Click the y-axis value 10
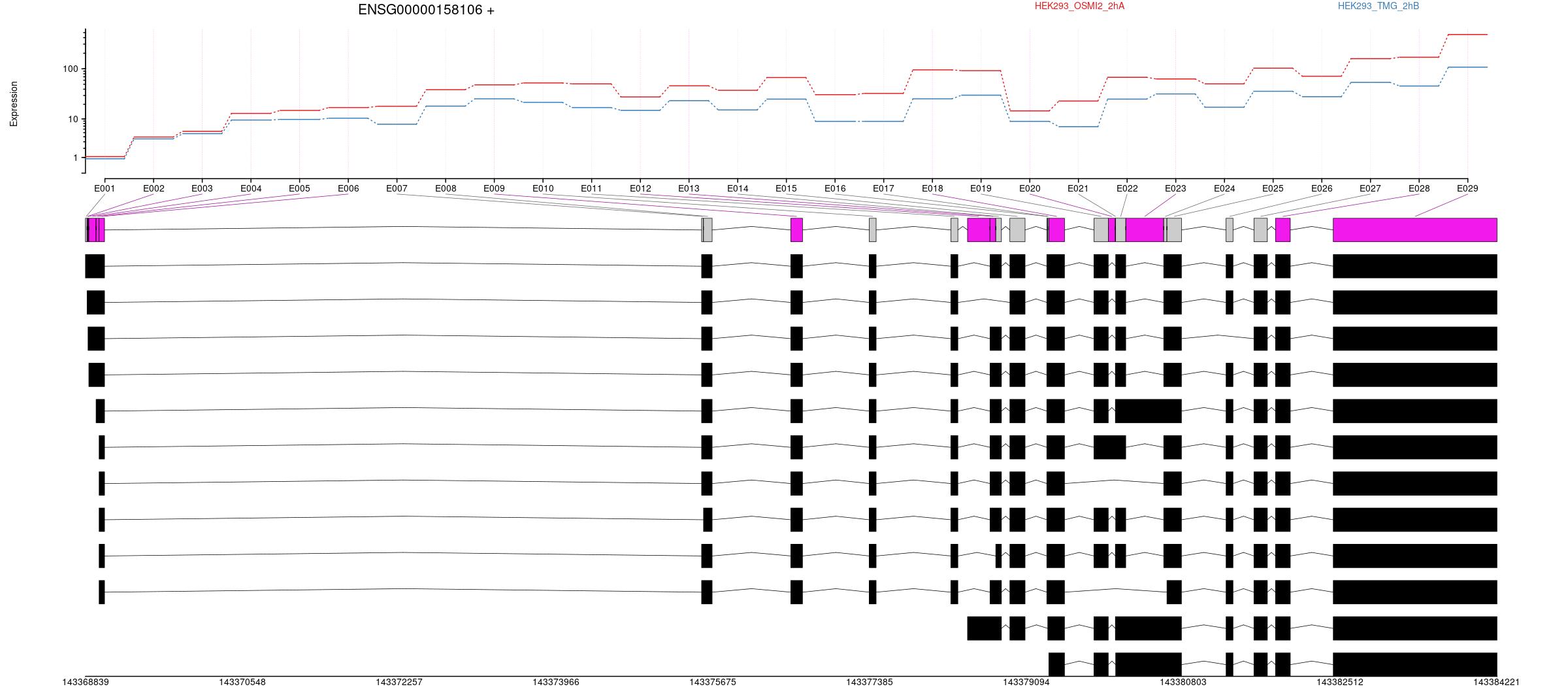 [x=73, y=119]
